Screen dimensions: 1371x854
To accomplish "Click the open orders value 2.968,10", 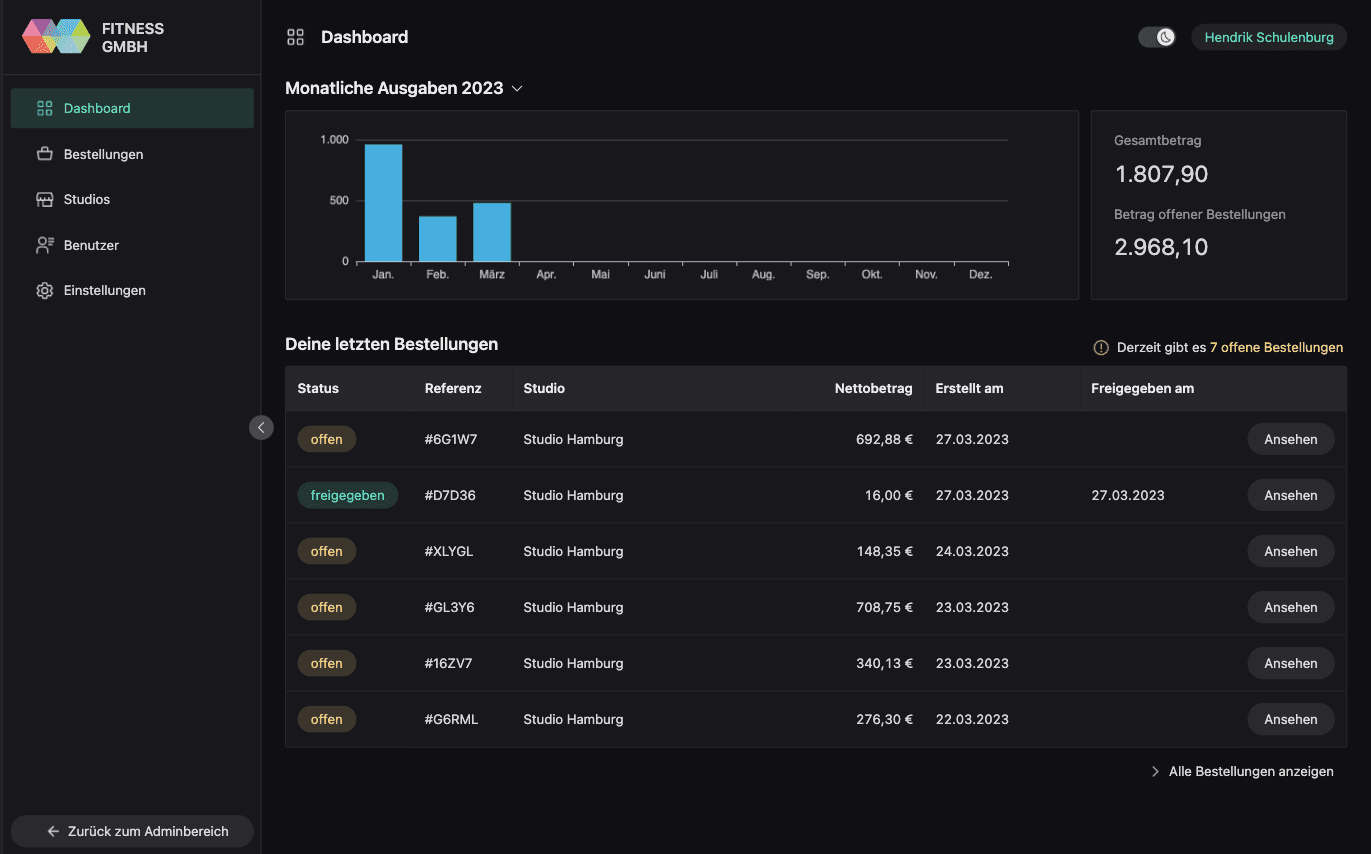I will pyautogui.click(x=1161, y=247).
